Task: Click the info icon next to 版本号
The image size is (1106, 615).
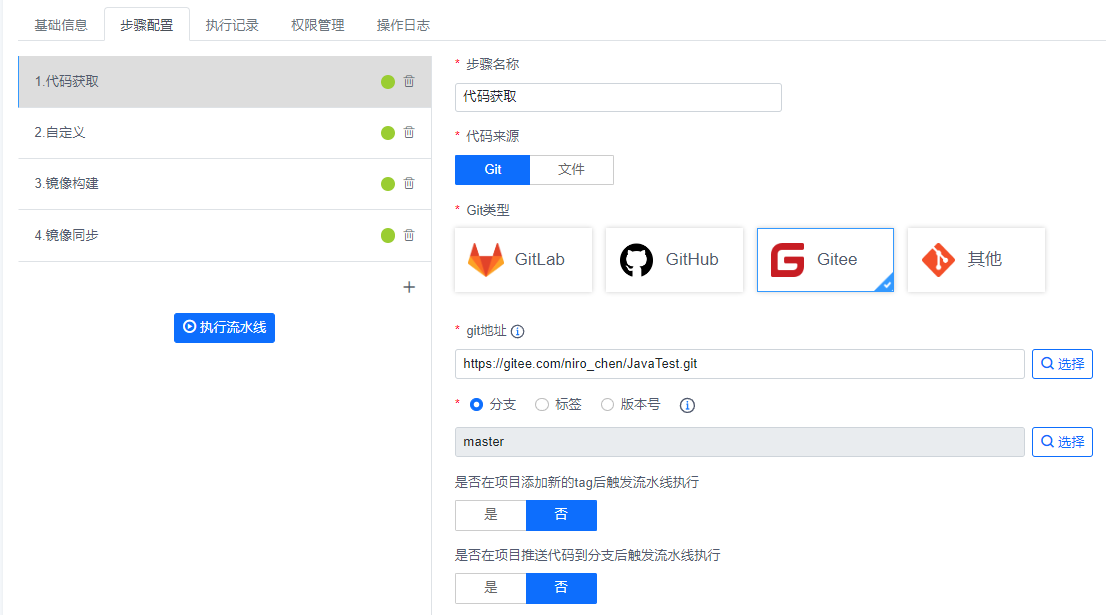Action: click(687, 406)
